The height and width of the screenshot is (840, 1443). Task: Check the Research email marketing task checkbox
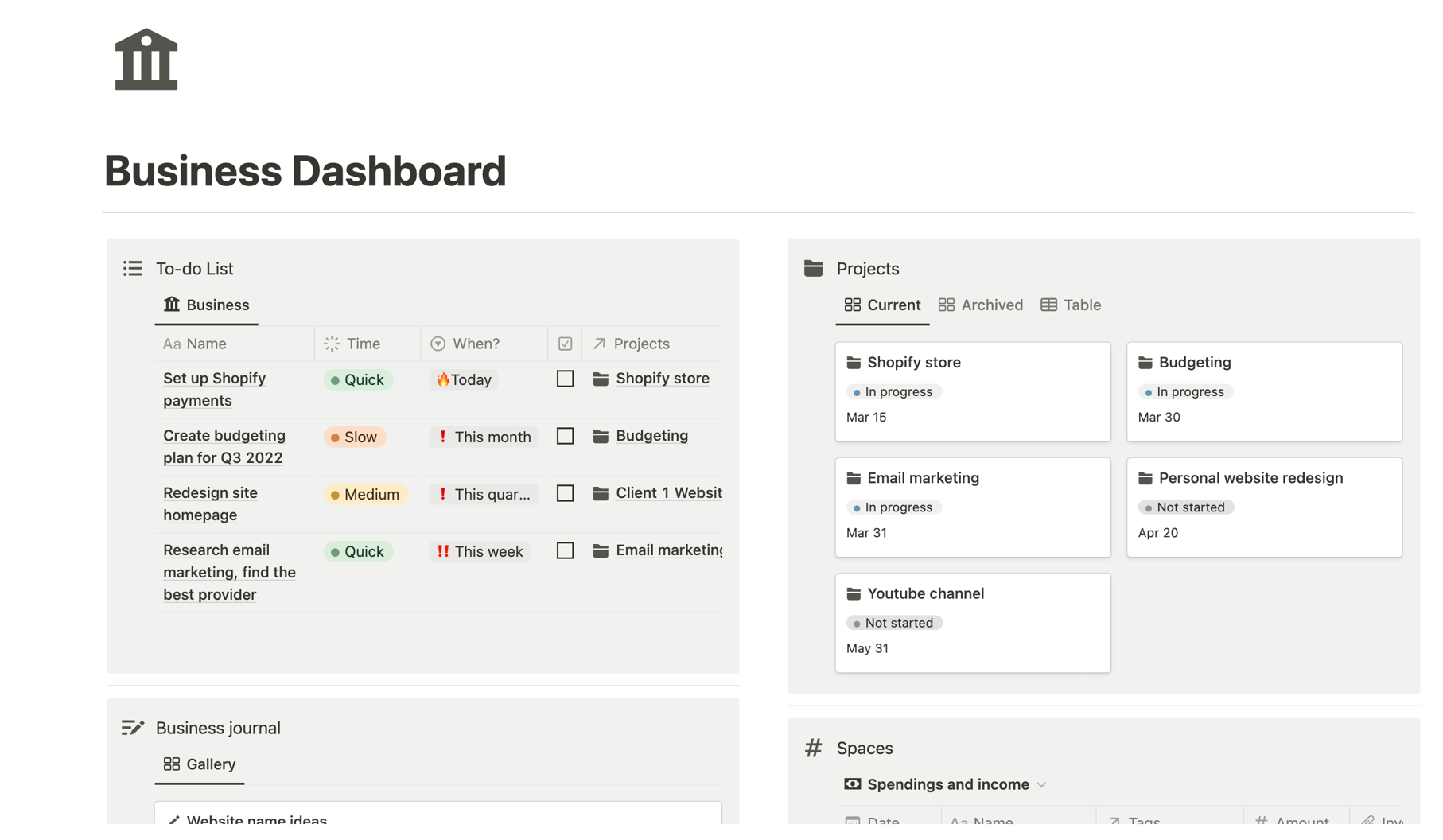click(565, 550)
